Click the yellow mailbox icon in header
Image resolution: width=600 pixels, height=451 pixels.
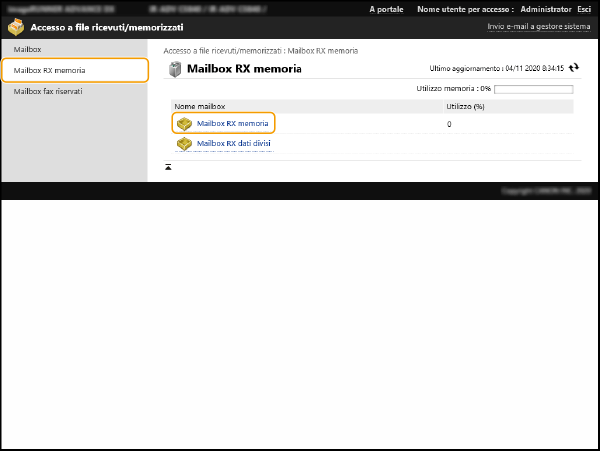pos(16,28)
